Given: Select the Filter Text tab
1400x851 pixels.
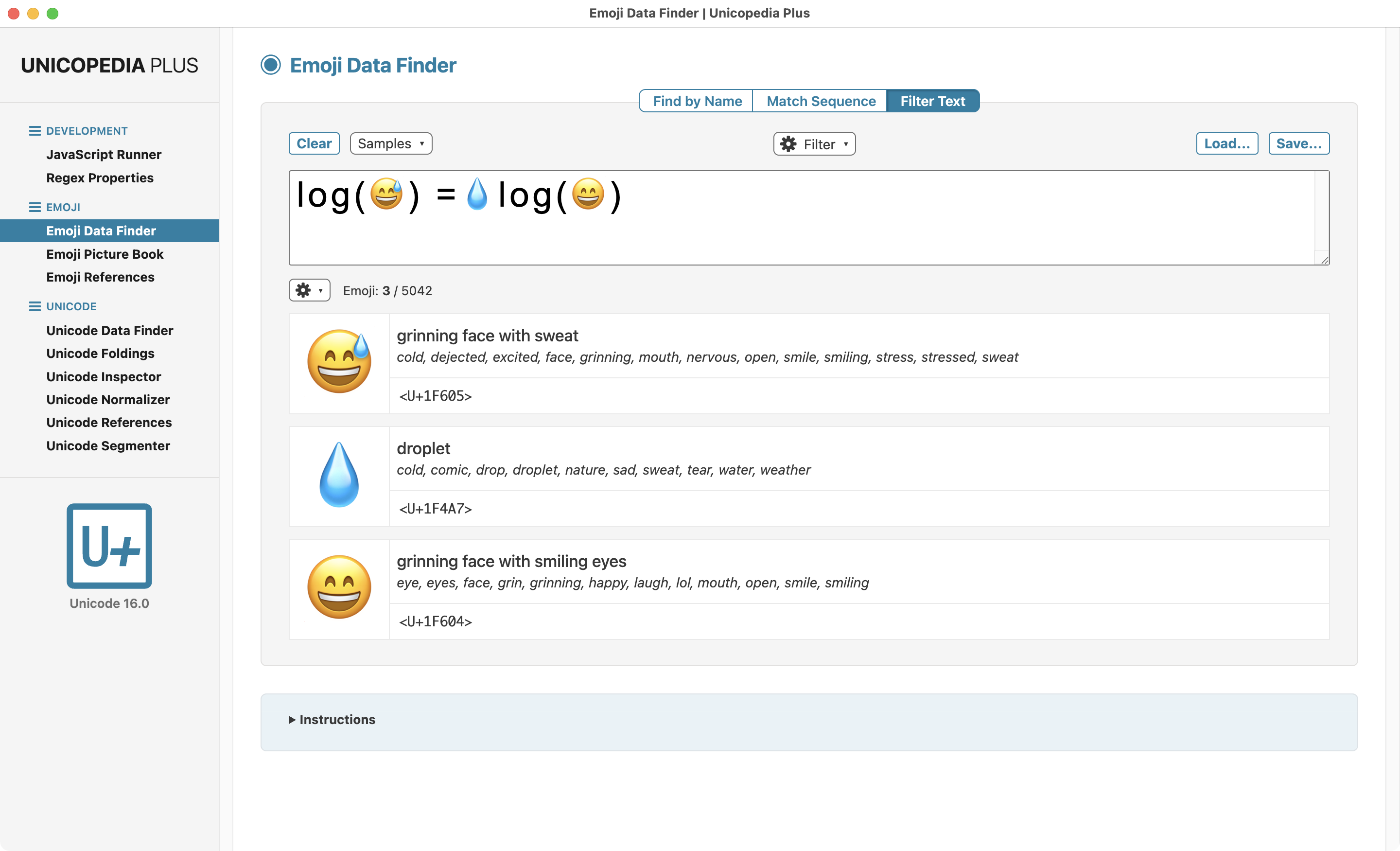Looking at the screenshot, I should 932,101.
